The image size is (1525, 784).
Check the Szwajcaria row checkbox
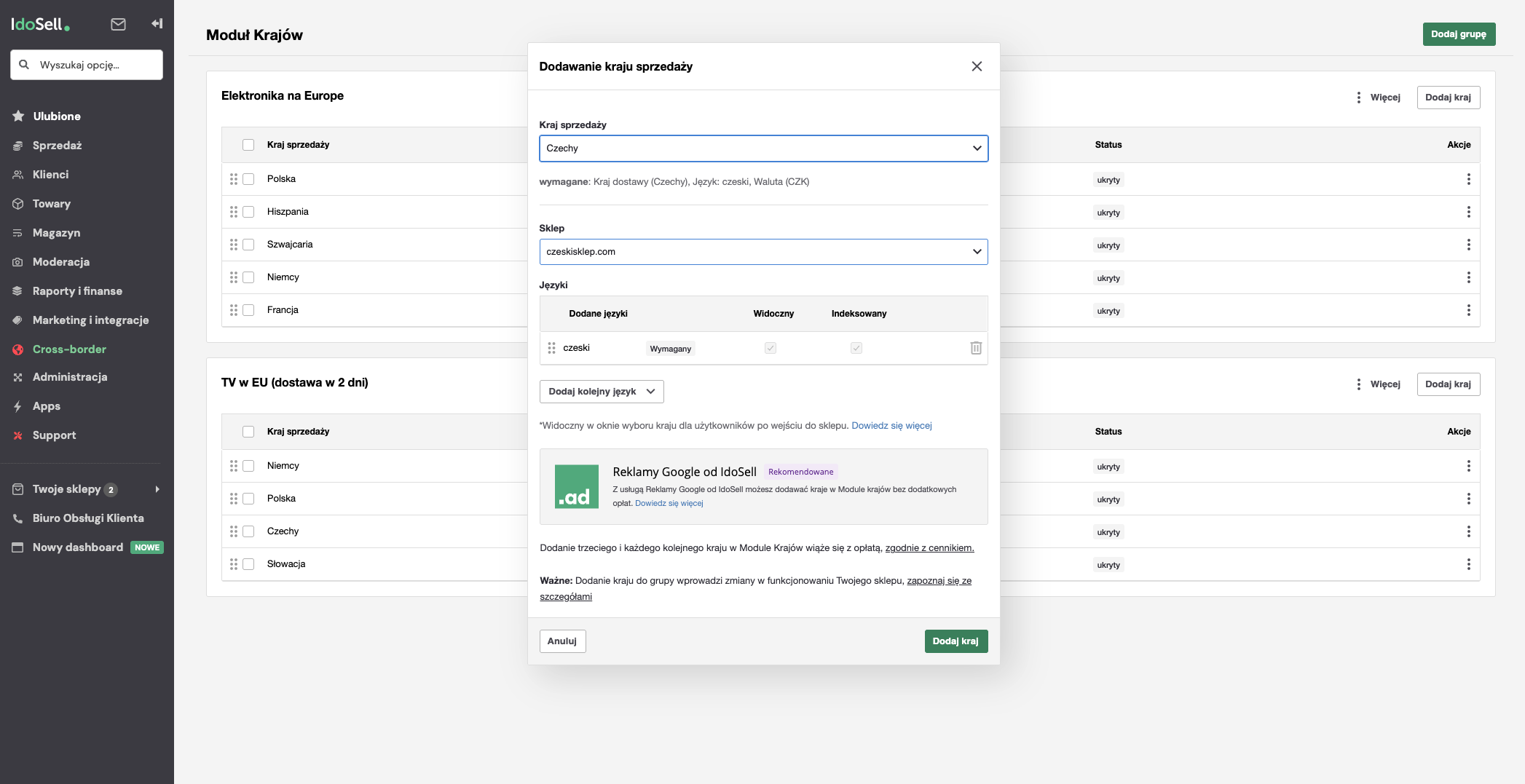pyautogui.click(x=248, y=245)
